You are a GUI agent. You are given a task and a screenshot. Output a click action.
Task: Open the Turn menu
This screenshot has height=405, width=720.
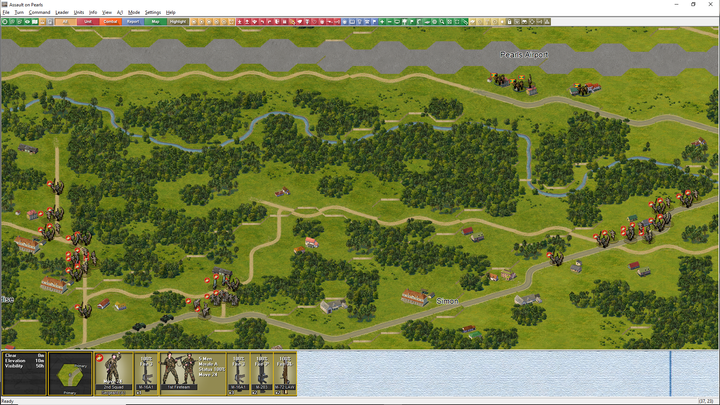pyautogui.click(x=19, y=12)
